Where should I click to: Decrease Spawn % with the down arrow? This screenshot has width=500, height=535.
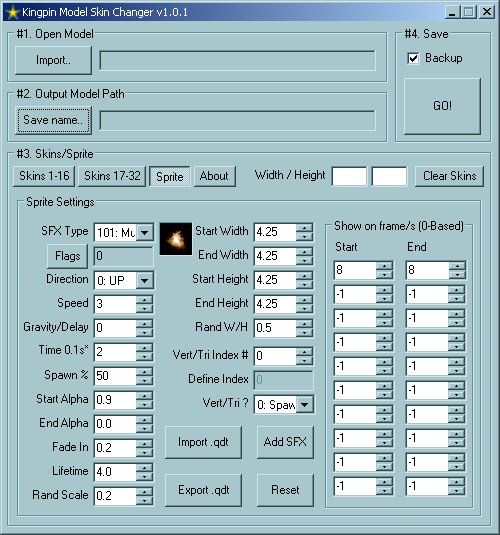pos(145,380)
